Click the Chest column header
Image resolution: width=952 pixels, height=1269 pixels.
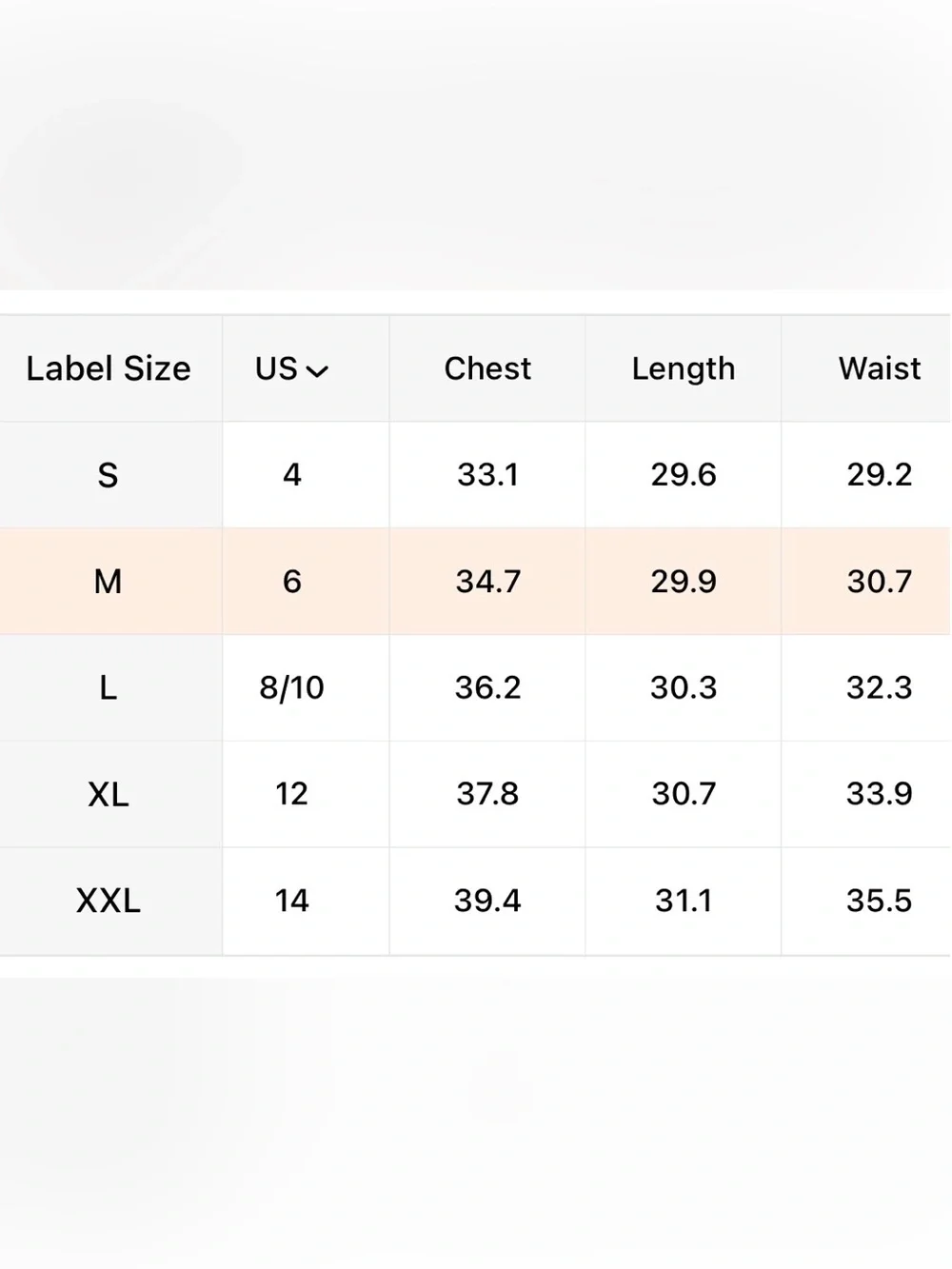487,368
